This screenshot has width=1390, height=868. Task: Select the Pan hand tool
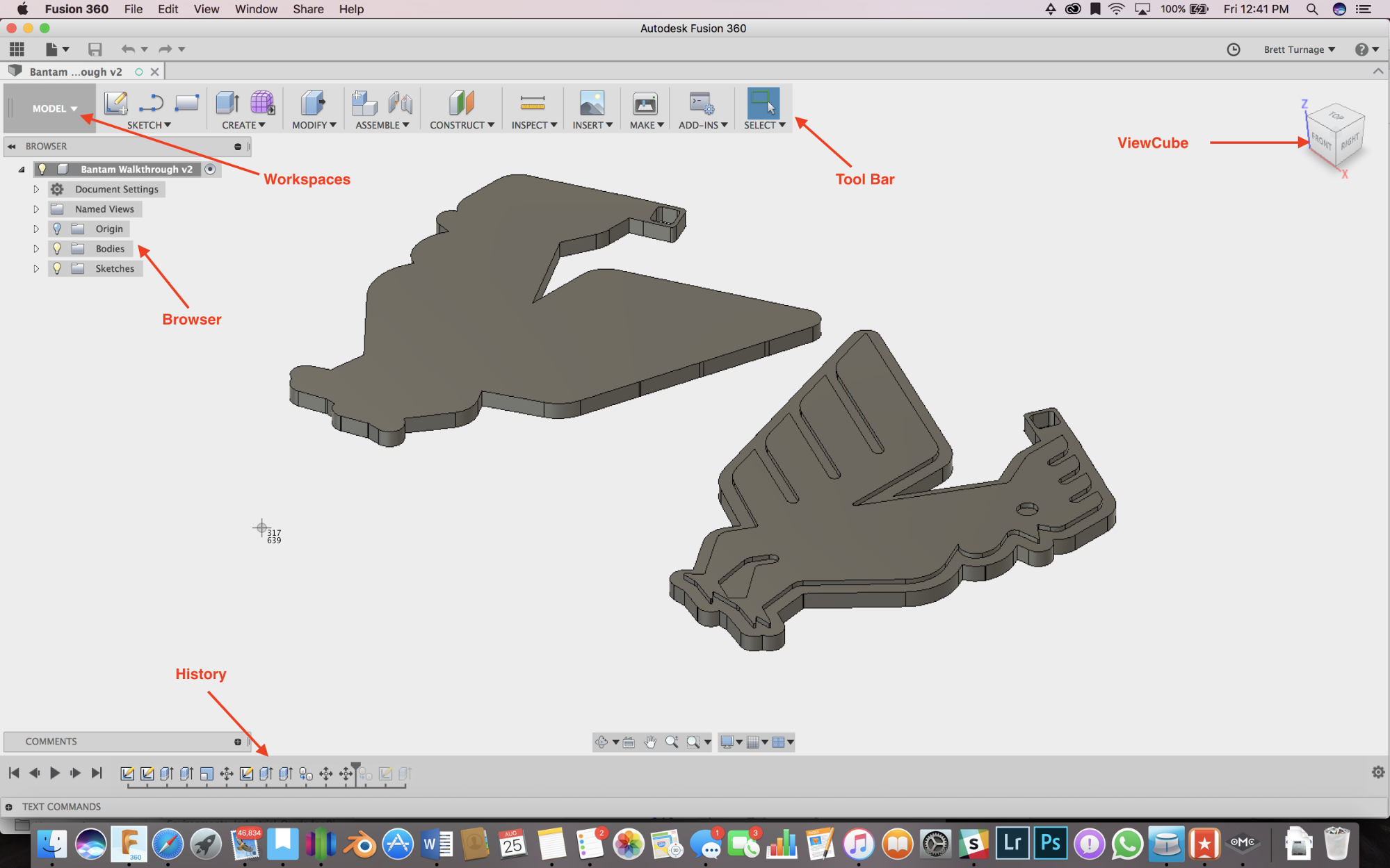tap(650, 742)
